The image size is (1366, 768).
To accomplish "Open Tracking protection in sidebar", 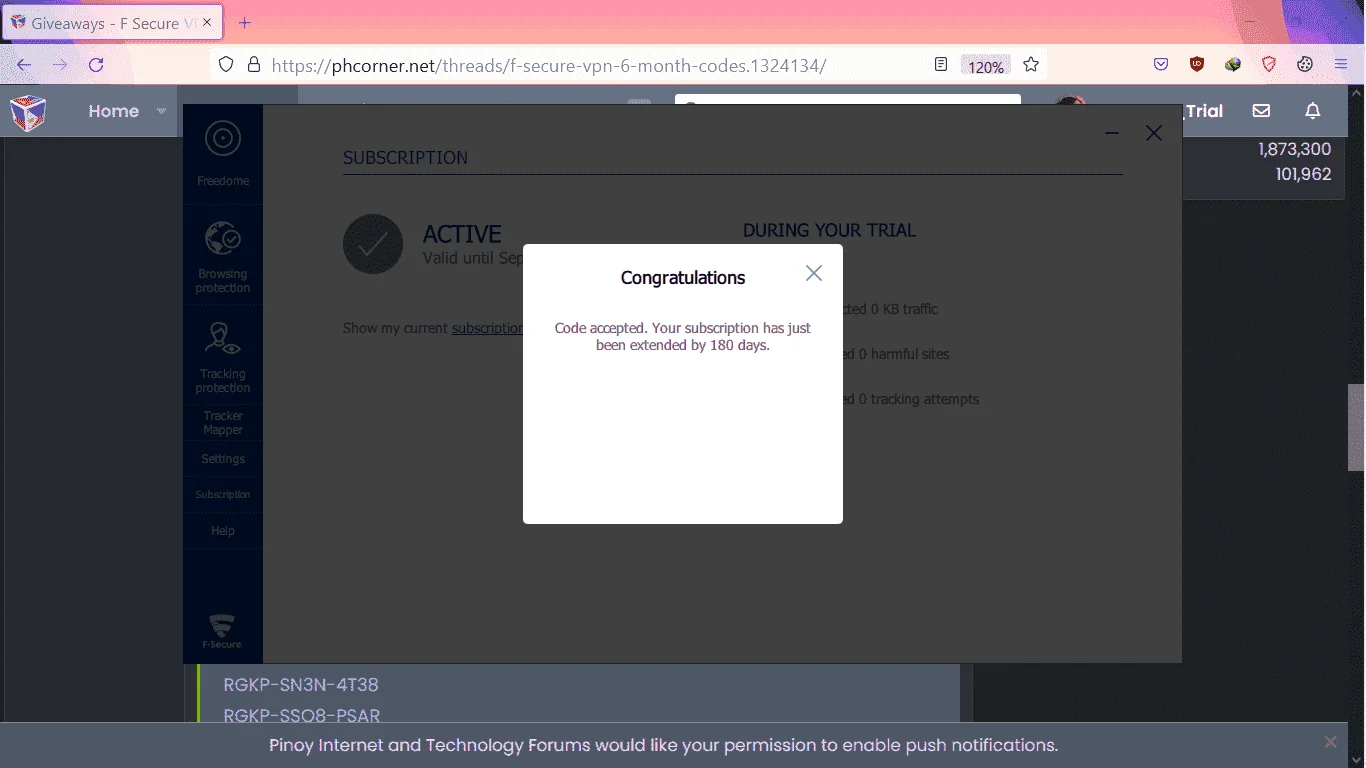I will [223, 357].
